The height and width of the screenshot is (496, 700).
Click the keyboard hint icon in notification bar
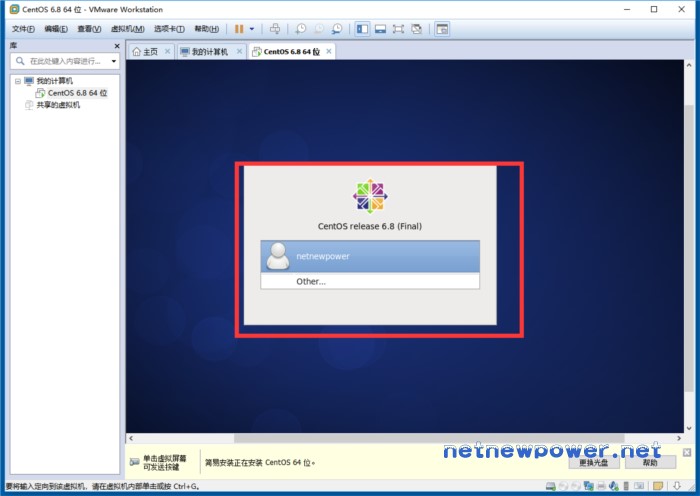(x=134, y=462)
